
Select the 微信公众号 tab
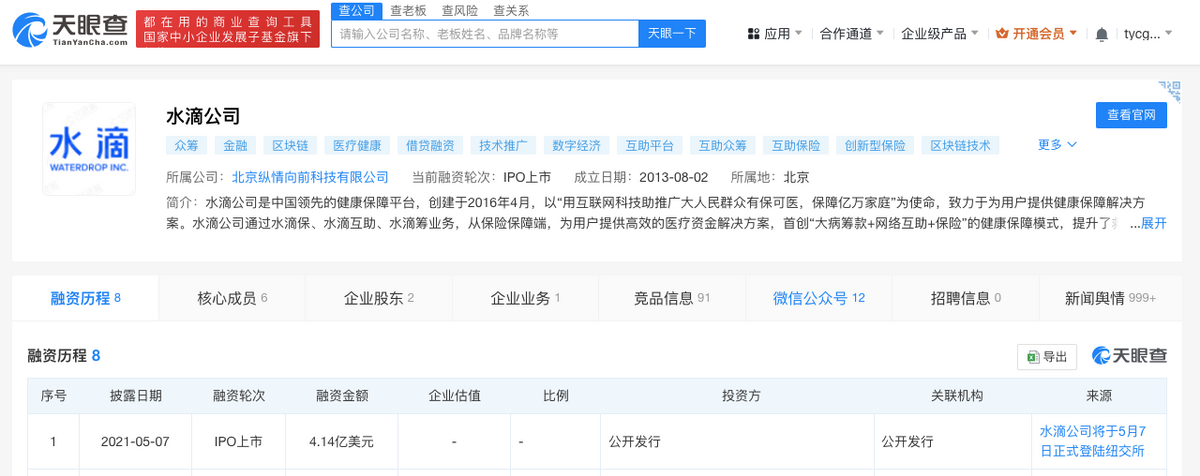(x=819, y=298)
